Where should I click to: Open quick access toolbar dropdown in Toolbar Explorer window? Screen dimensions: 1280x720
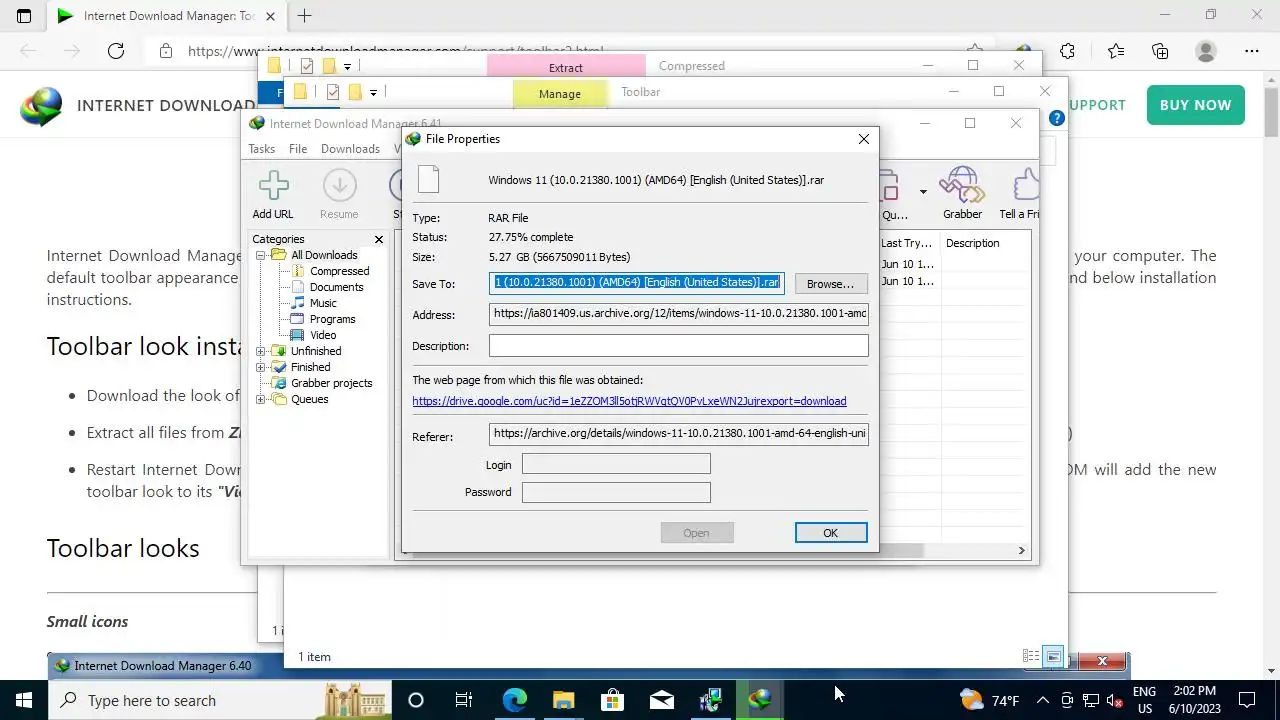pos(373,92)
